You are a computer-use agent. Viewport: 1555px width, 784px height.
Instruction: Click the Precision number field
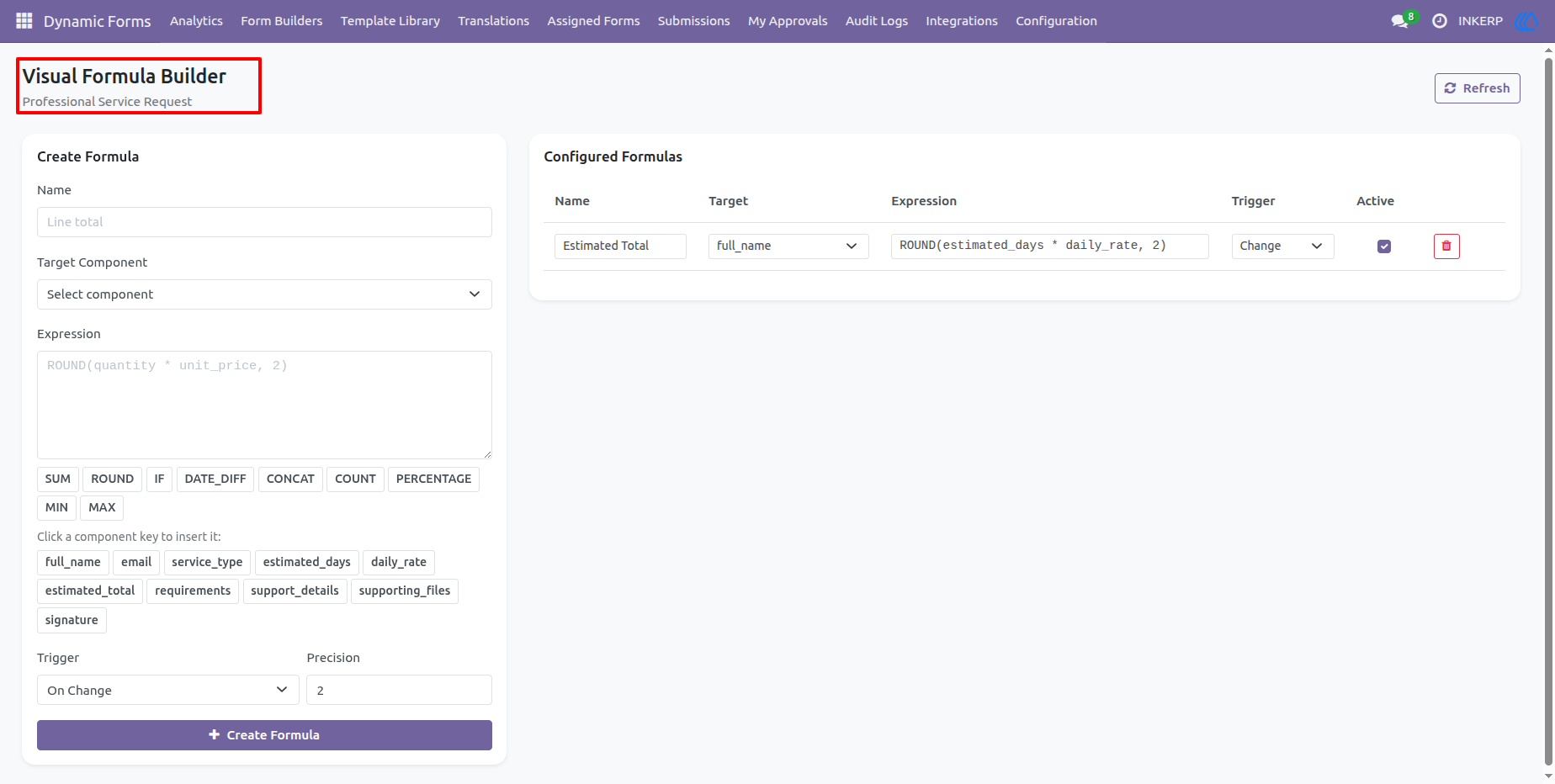pyautogui.click(x=399, y=690)
